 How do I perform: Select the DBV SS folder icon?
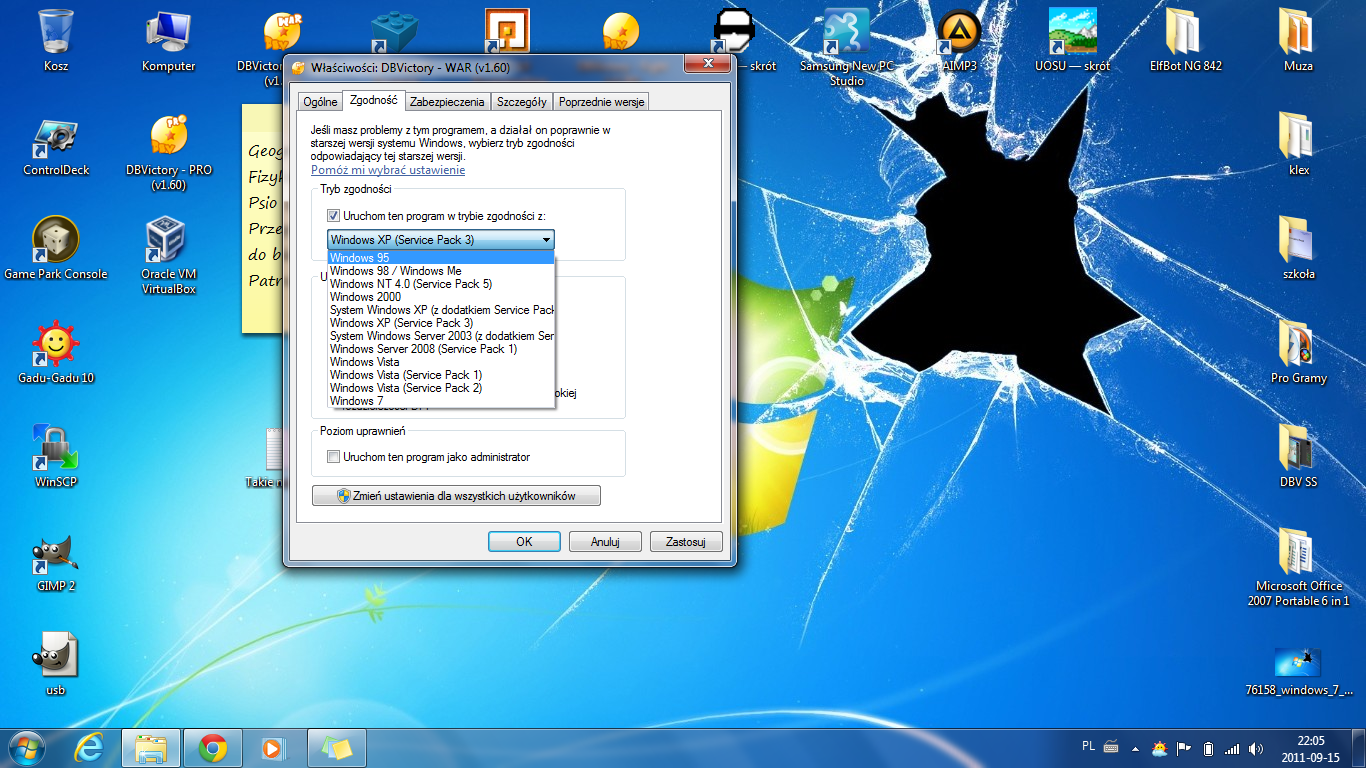(1298, 456)
